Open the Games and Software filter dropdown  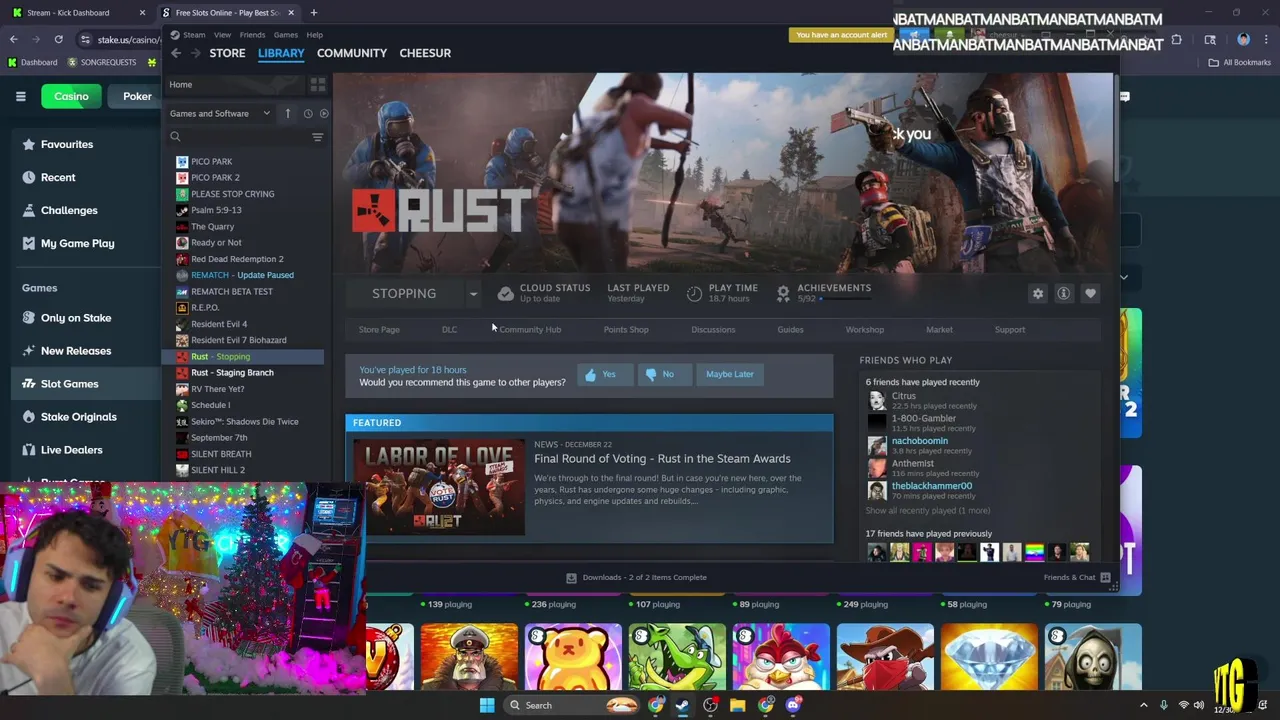[220, 113]
